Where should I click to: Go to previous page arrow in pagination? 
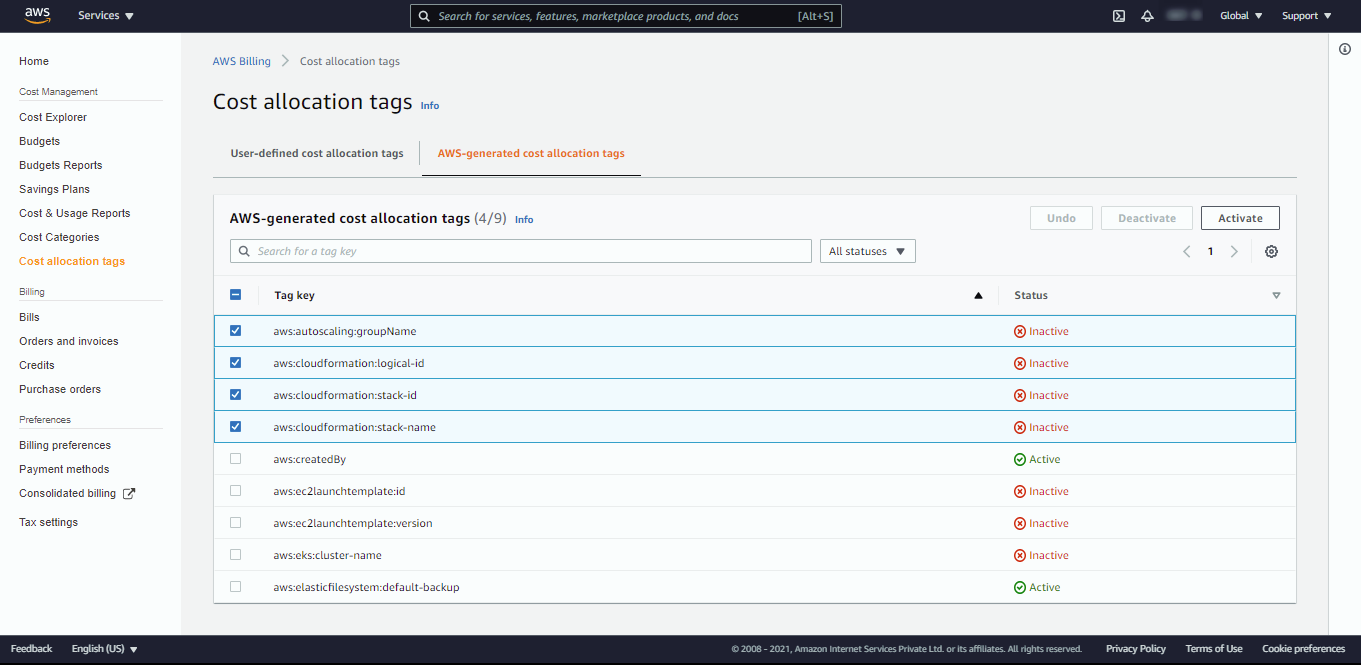pos(1187,252)
